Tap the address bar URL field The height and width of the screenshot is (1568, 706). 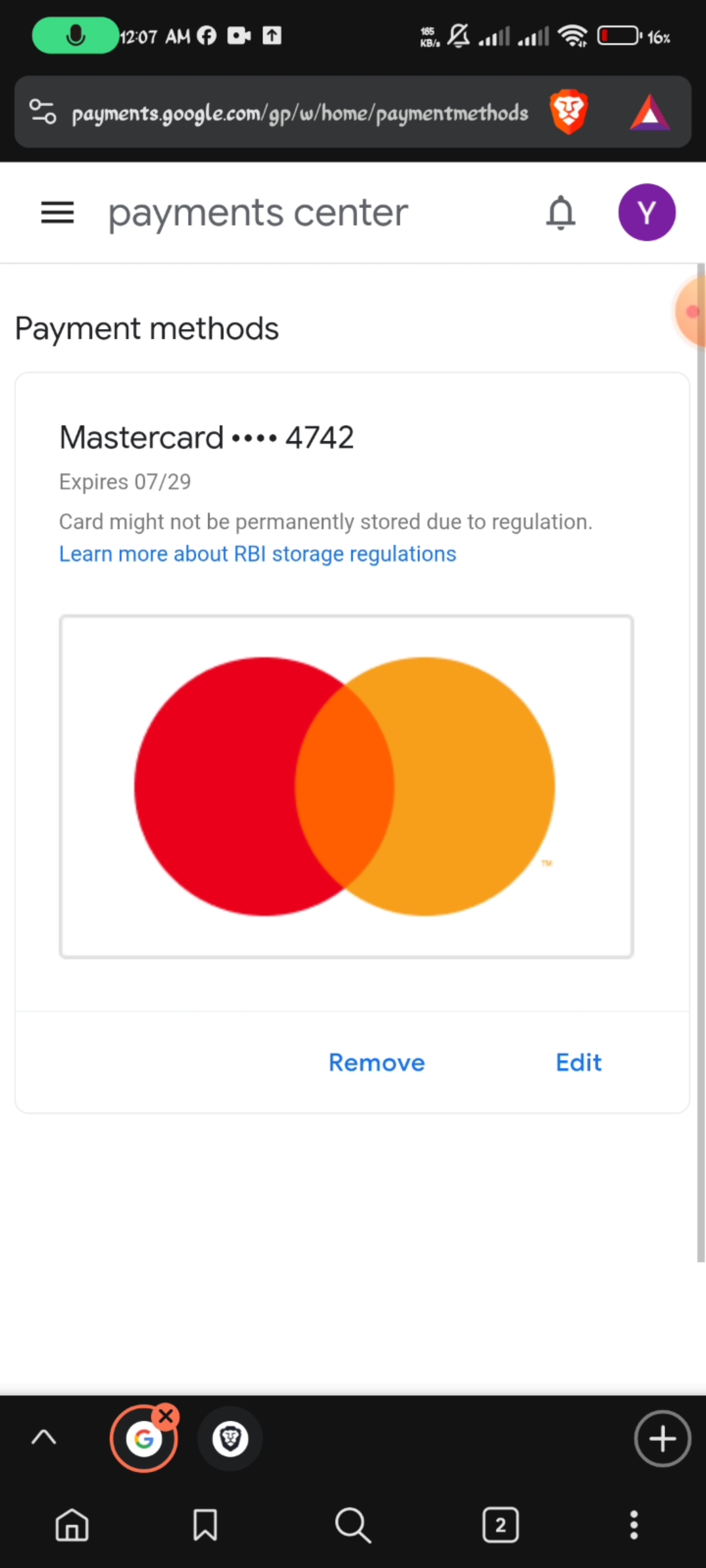[x=299, y=114]
